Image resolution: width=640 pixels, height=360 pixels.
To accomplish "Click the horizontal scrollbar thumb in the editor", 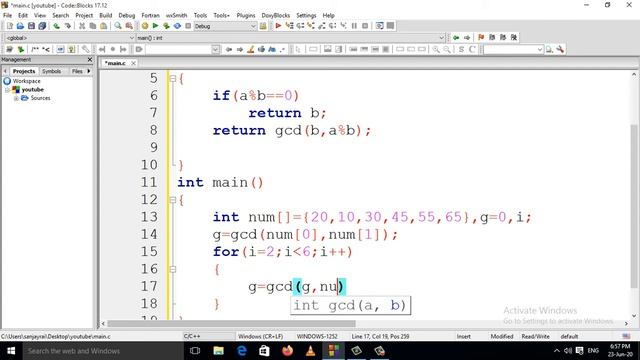I will coord(231,323).
